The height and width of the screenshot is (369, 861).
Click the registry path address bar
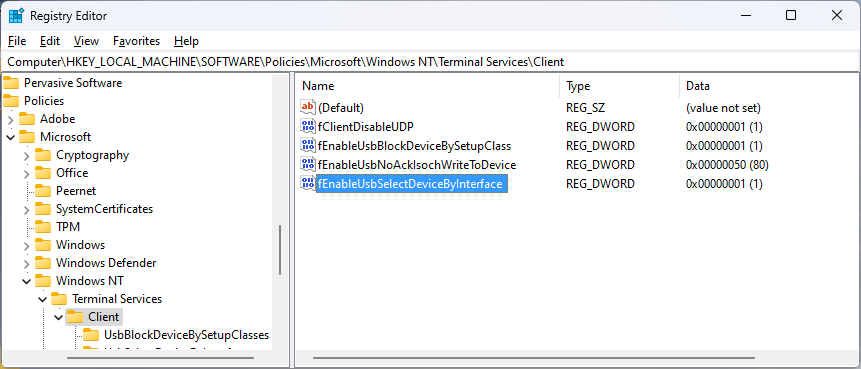click(430, 62)
